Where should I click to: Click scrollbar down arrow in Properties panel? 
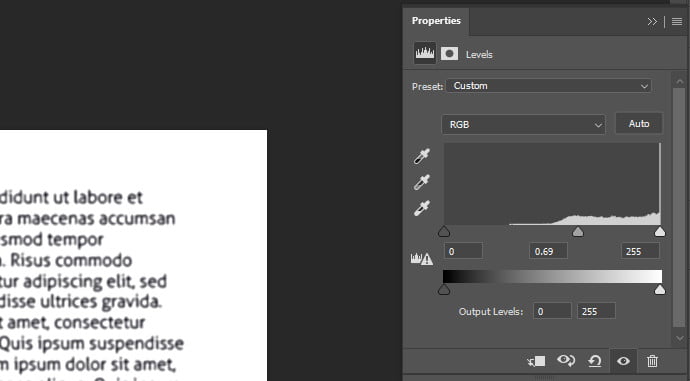click(679, 338)
